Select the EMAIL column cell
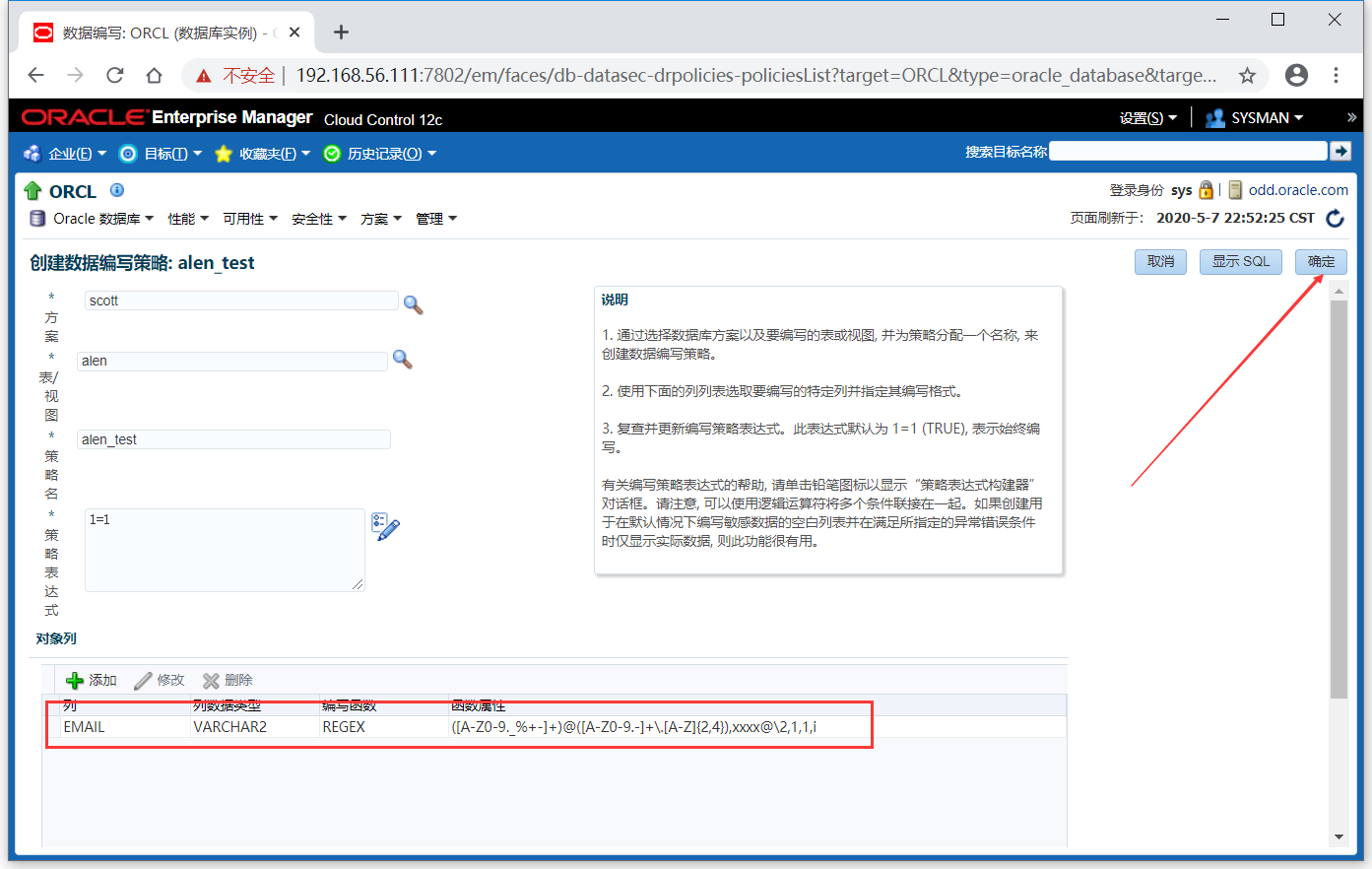The width and height of the screenshot is (1372, 869). 124,727
